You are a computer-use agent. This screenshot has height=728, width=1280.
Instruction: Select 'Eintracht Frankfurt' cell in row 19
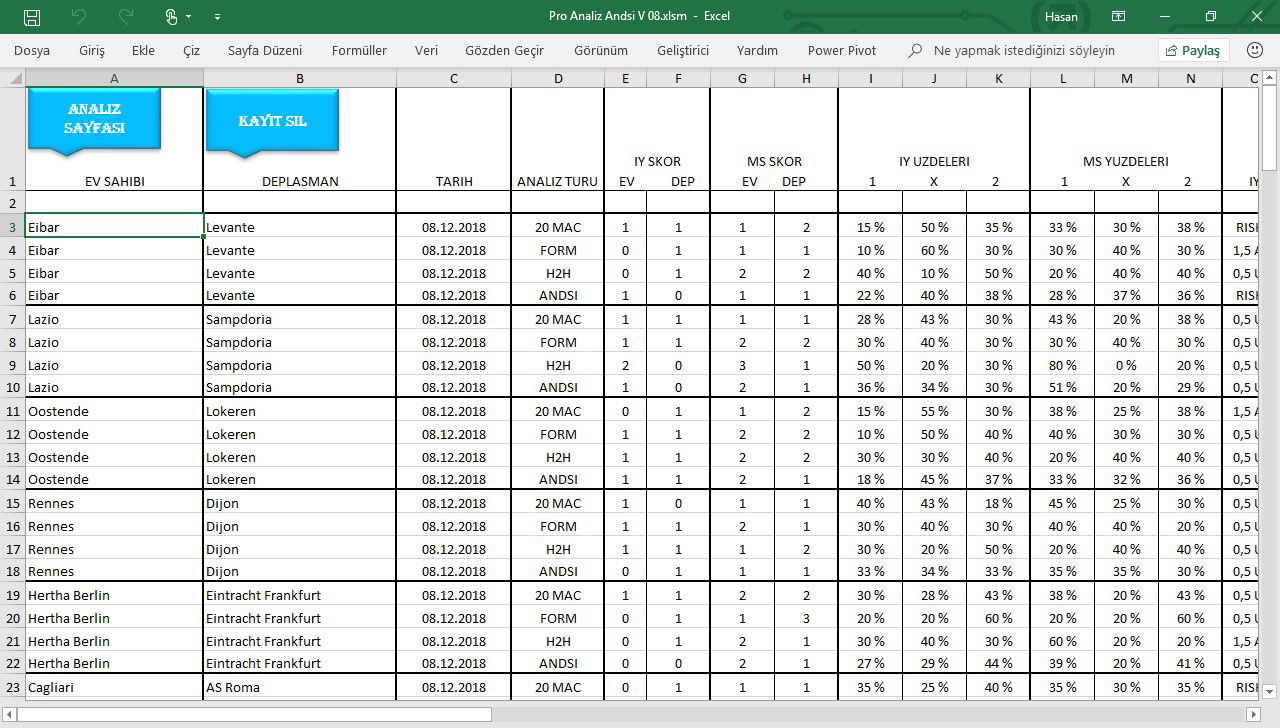(x=300, y=595)
